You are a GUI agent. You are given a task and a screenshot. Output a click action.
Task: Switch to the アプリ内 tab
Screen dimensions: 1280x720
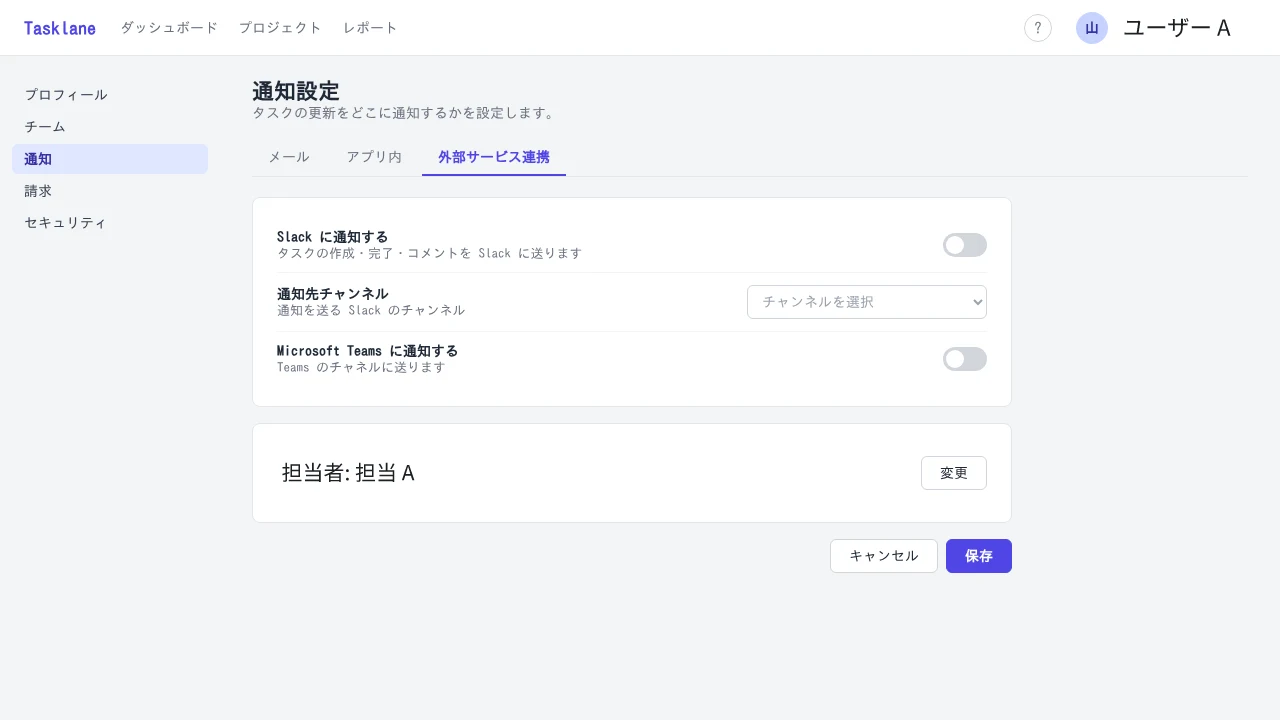[x=374, y=158]
